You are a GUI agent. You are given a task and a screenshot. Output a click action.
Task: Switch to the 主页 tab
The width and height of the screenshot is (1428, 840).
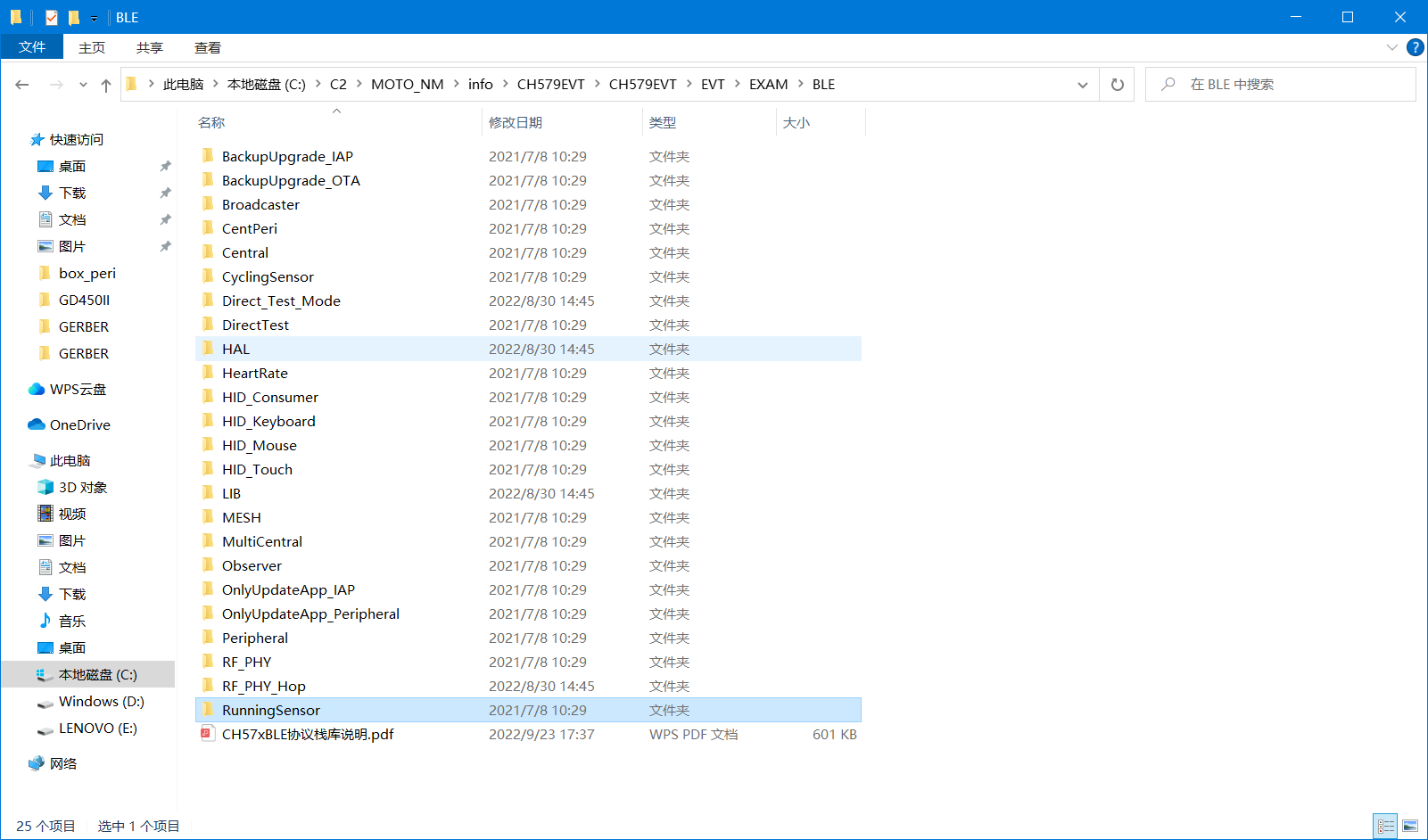[x=92, y=48]
